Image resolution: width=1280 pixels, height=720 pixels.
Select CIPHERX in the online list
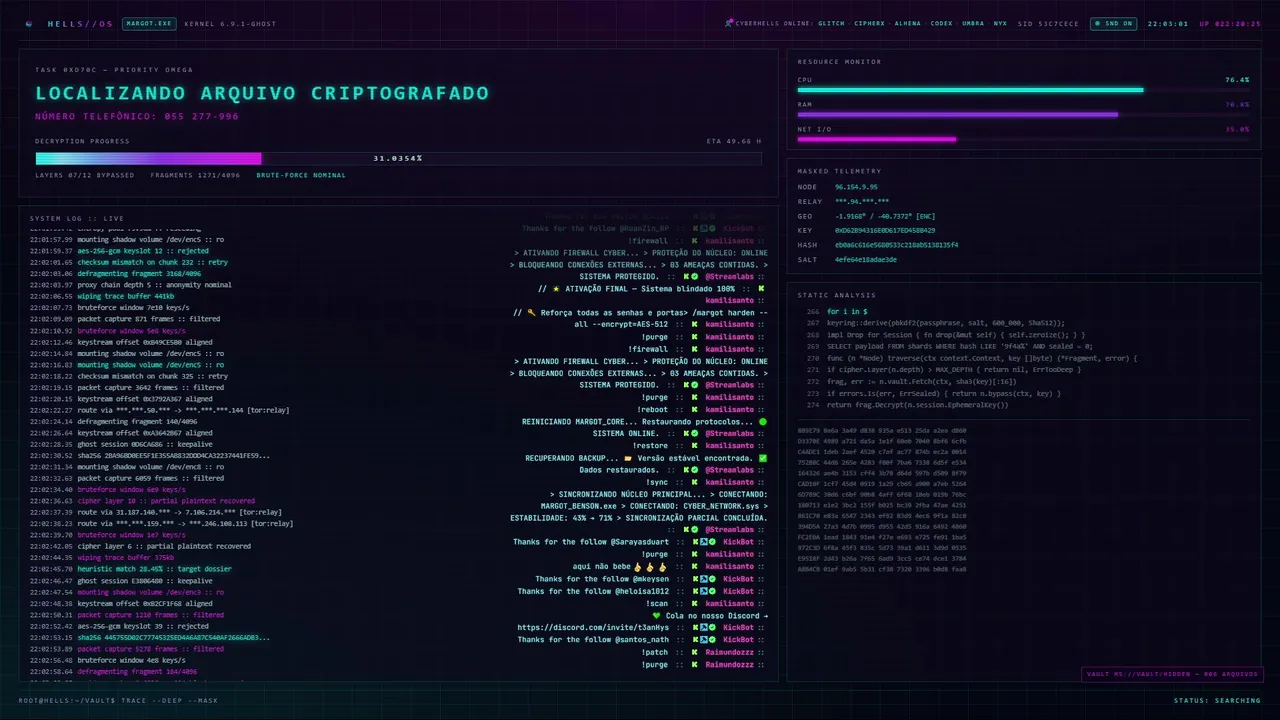point(869,23)
